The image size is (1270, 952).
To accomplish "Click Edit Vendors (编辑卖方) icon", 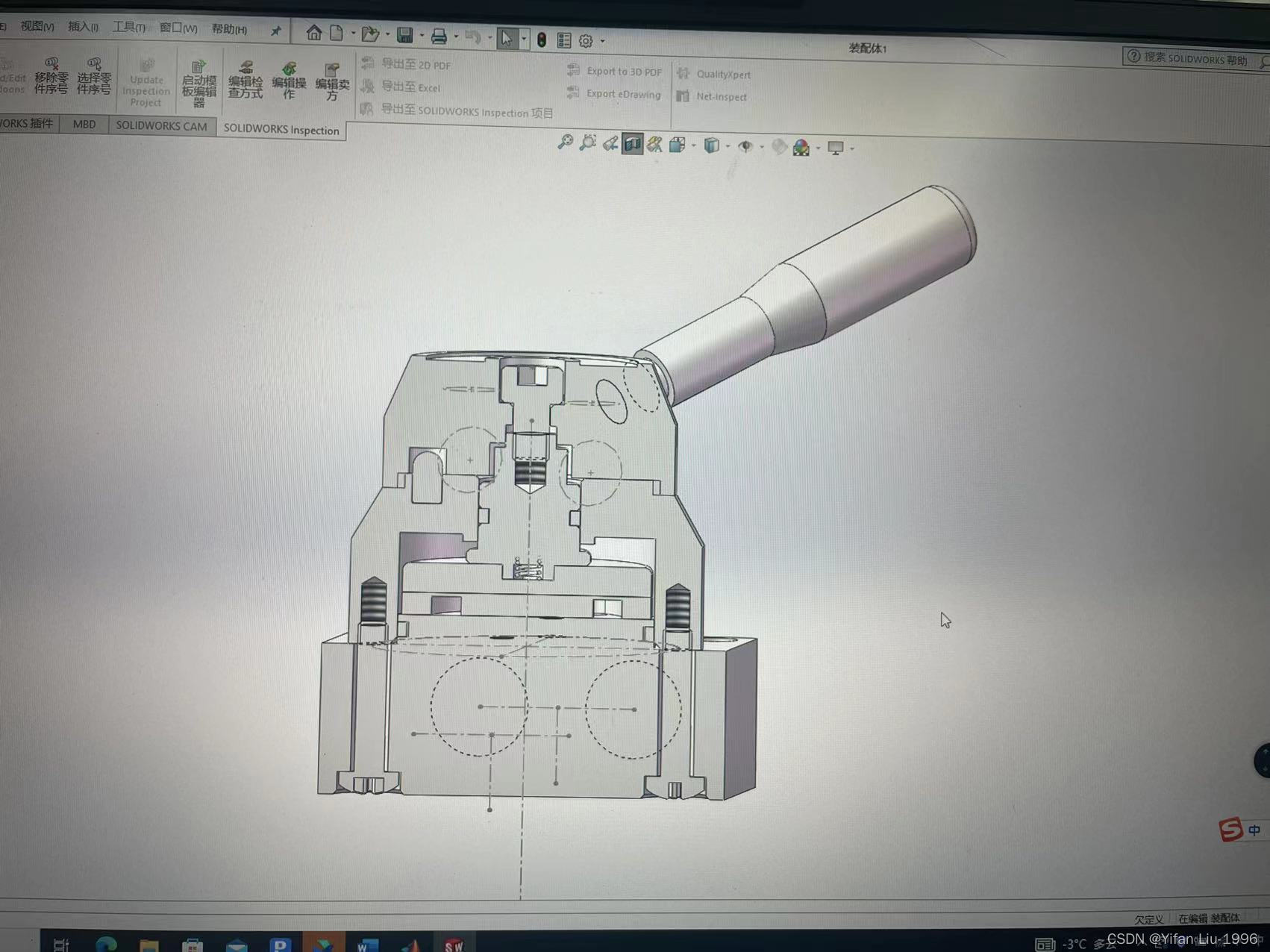I will (332, 82).
